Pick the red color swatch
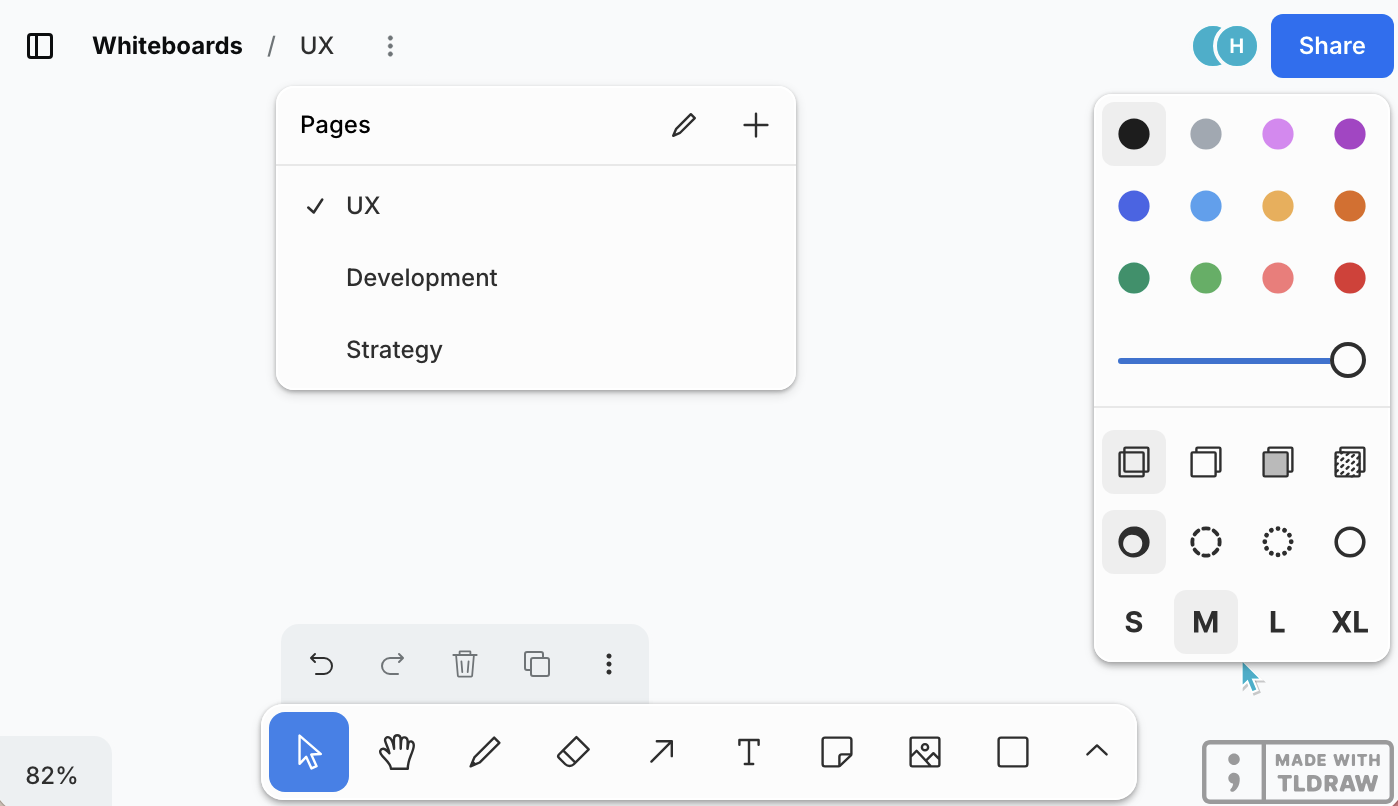 (1349, 278)
